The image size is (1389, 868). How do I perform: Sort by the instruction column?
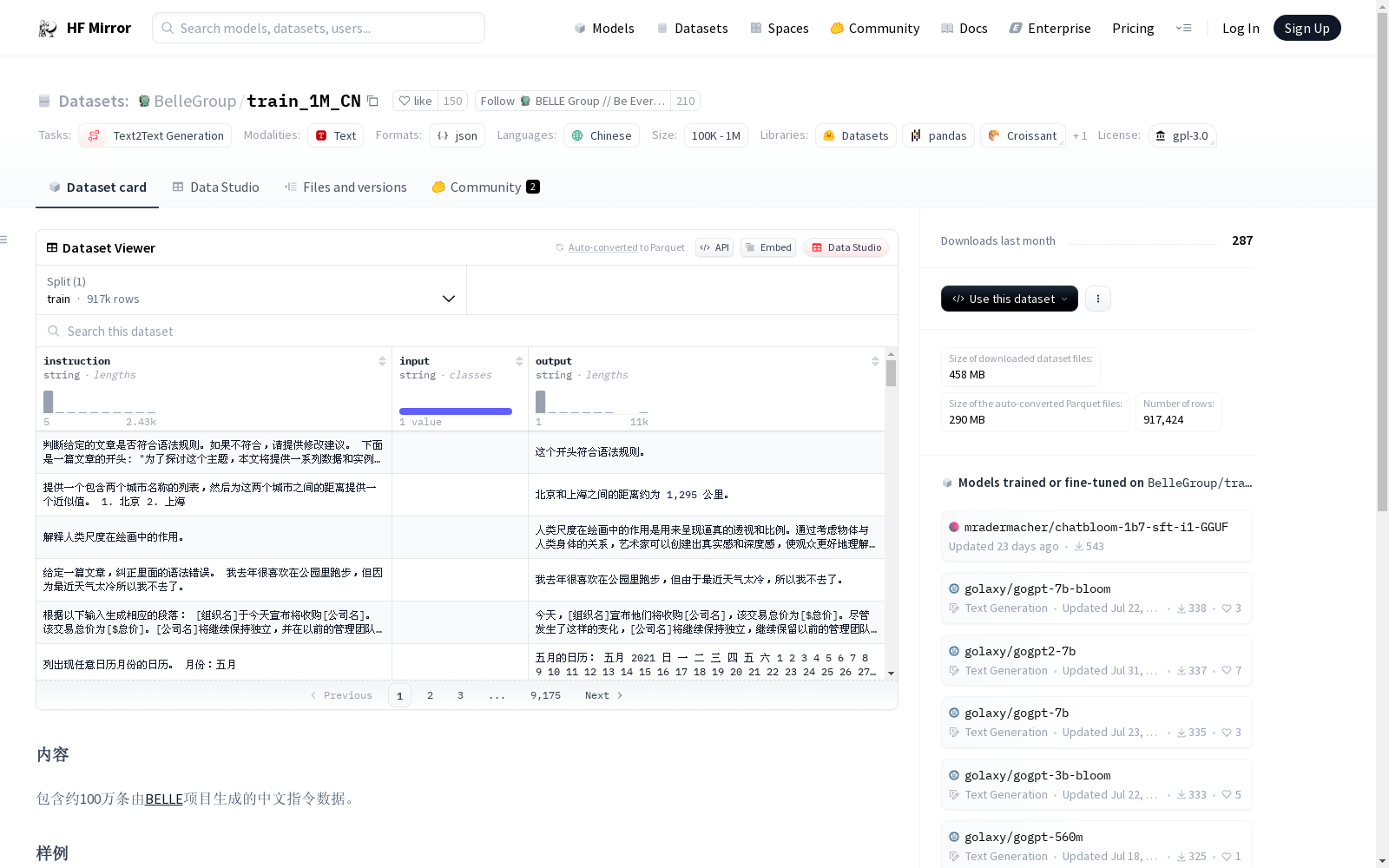382,361
